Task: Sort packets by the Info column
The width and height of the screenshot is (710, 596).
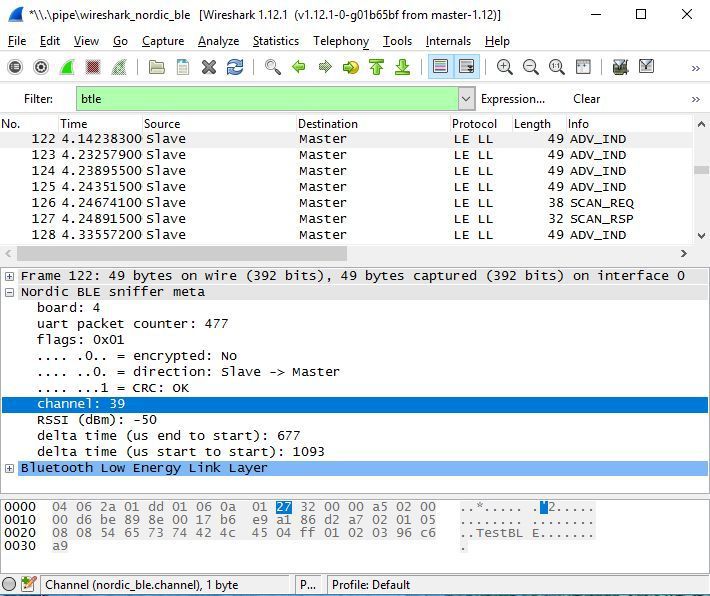Action: point(629,124)
